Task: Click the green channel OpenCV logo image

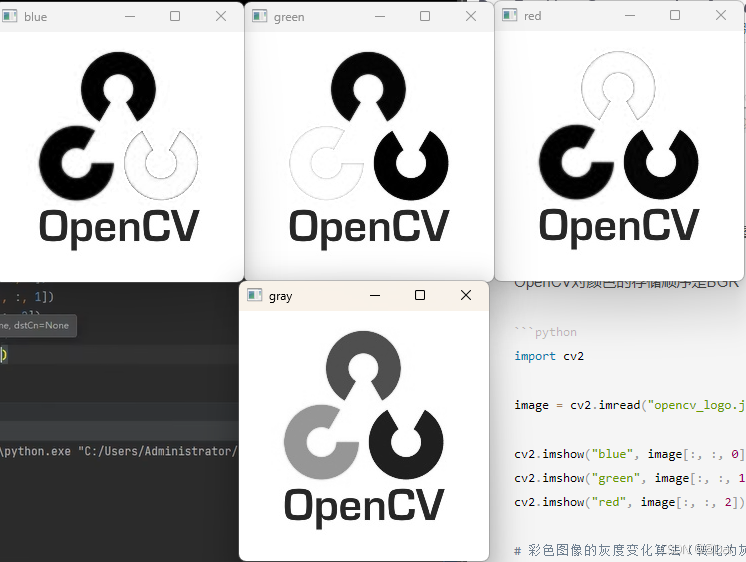Action: pos(369,150)
